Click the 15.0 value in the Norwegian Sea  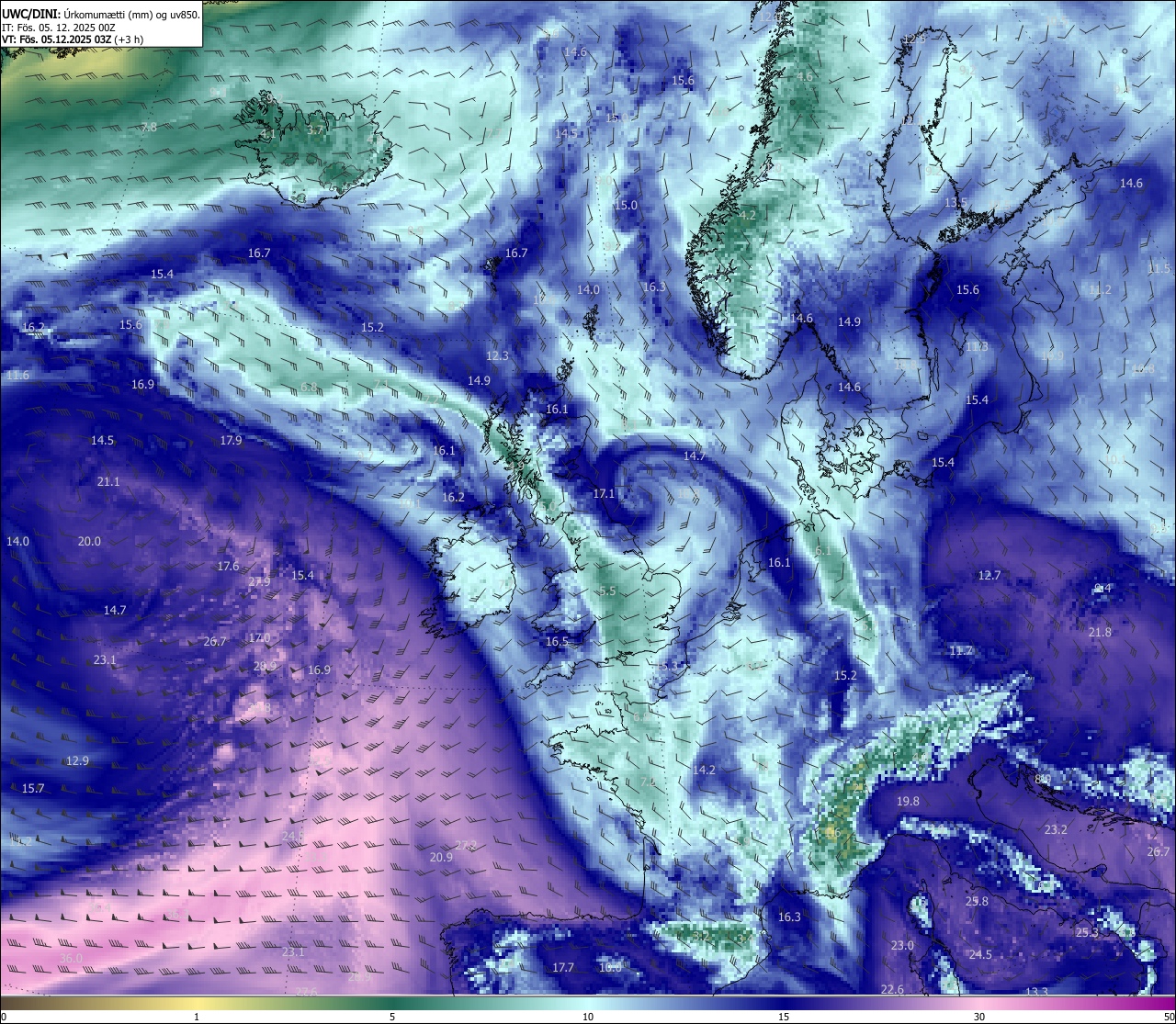[626, 206]
